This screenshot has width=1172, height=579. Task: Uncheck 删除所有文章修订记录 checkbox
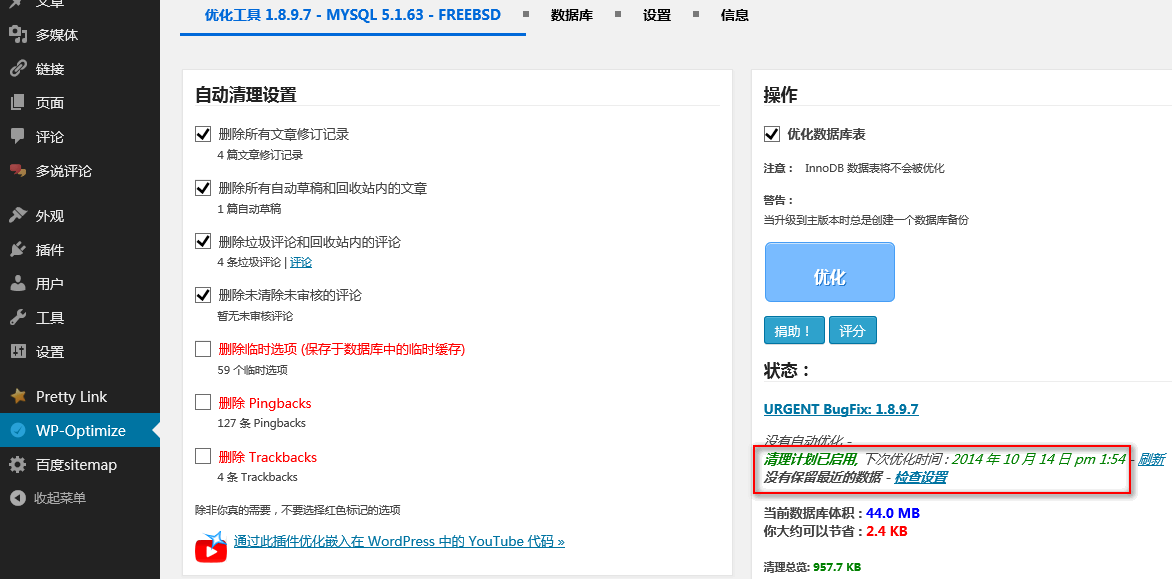(203, 134)
